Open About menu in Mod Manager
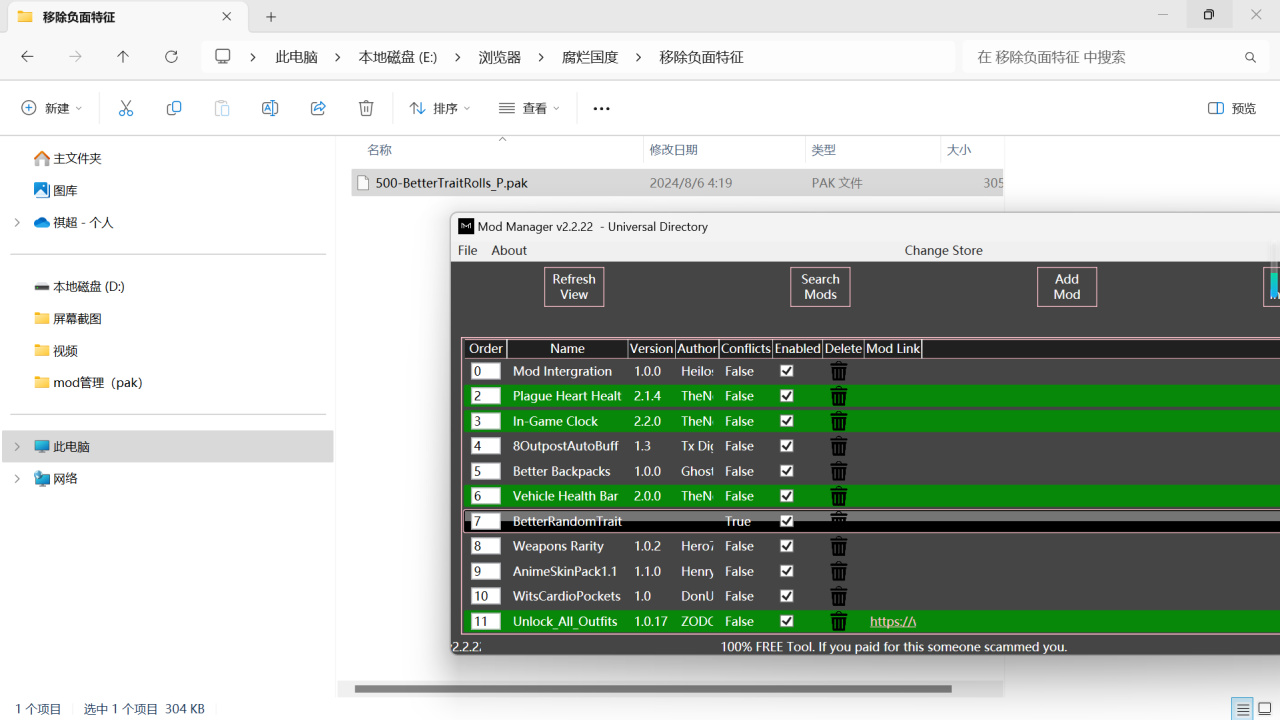1280x720 pixels. pyautogui.click(x=509, y=250)
